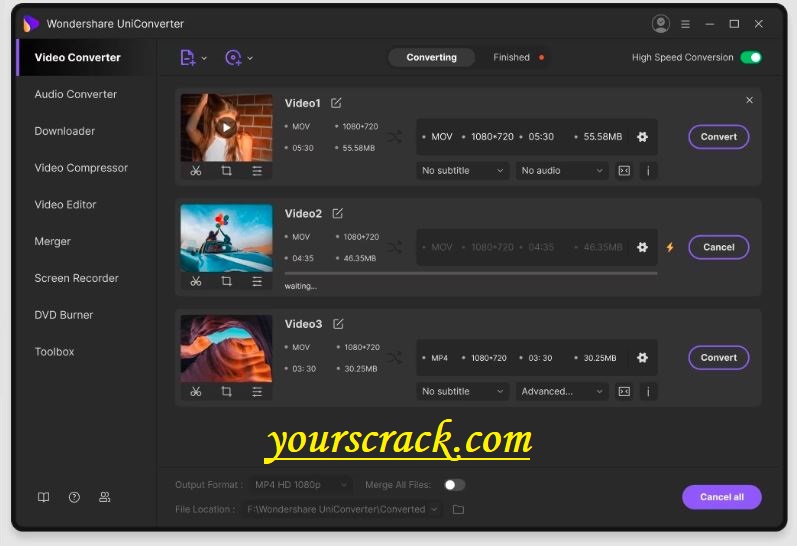Play Video1 thumbnail preview
Image resolution: width=797 pixels, height=546 pixels.
pos(226,127)
